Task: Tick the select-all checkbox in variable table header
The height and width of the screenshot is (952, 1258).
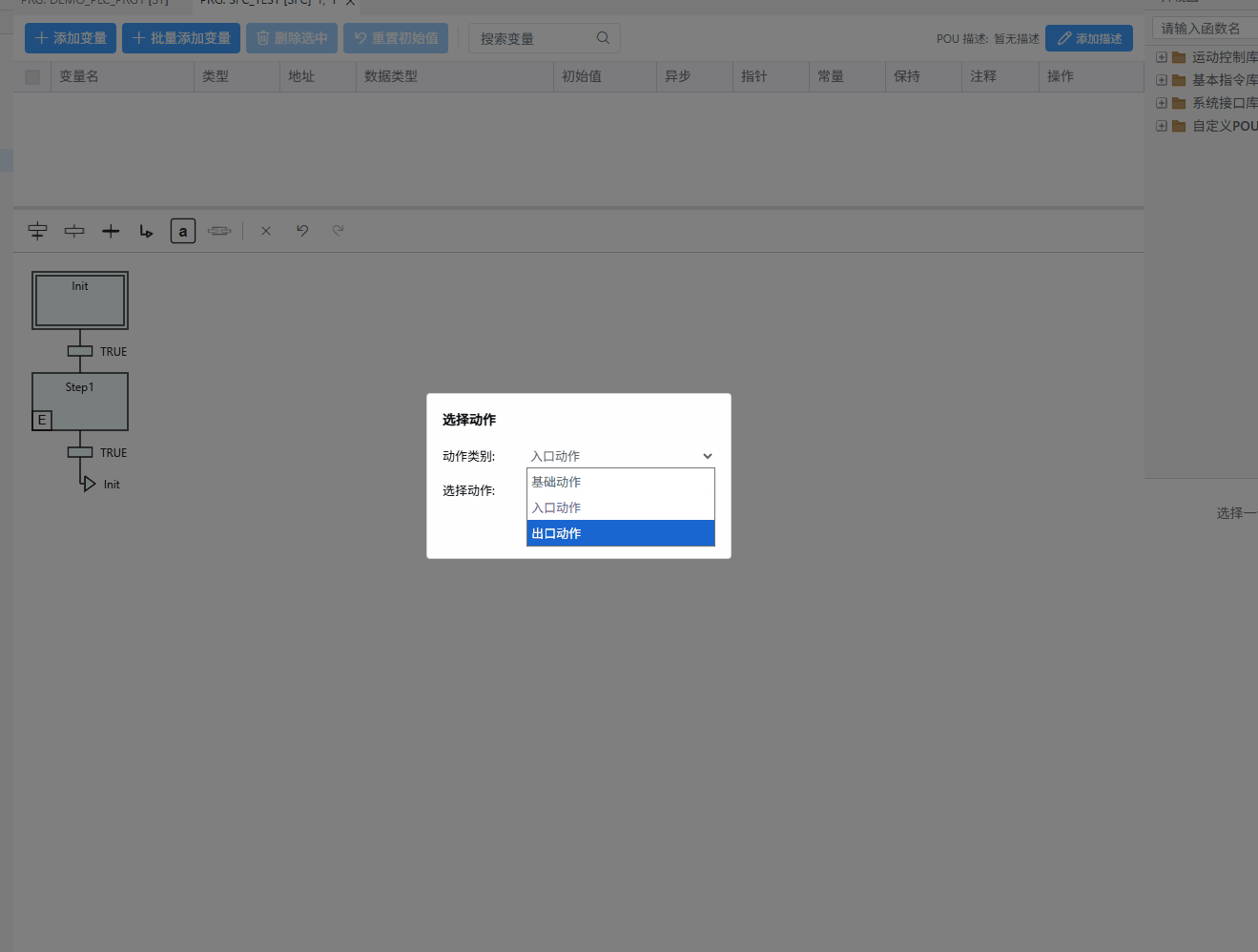Action: (32, 77)
